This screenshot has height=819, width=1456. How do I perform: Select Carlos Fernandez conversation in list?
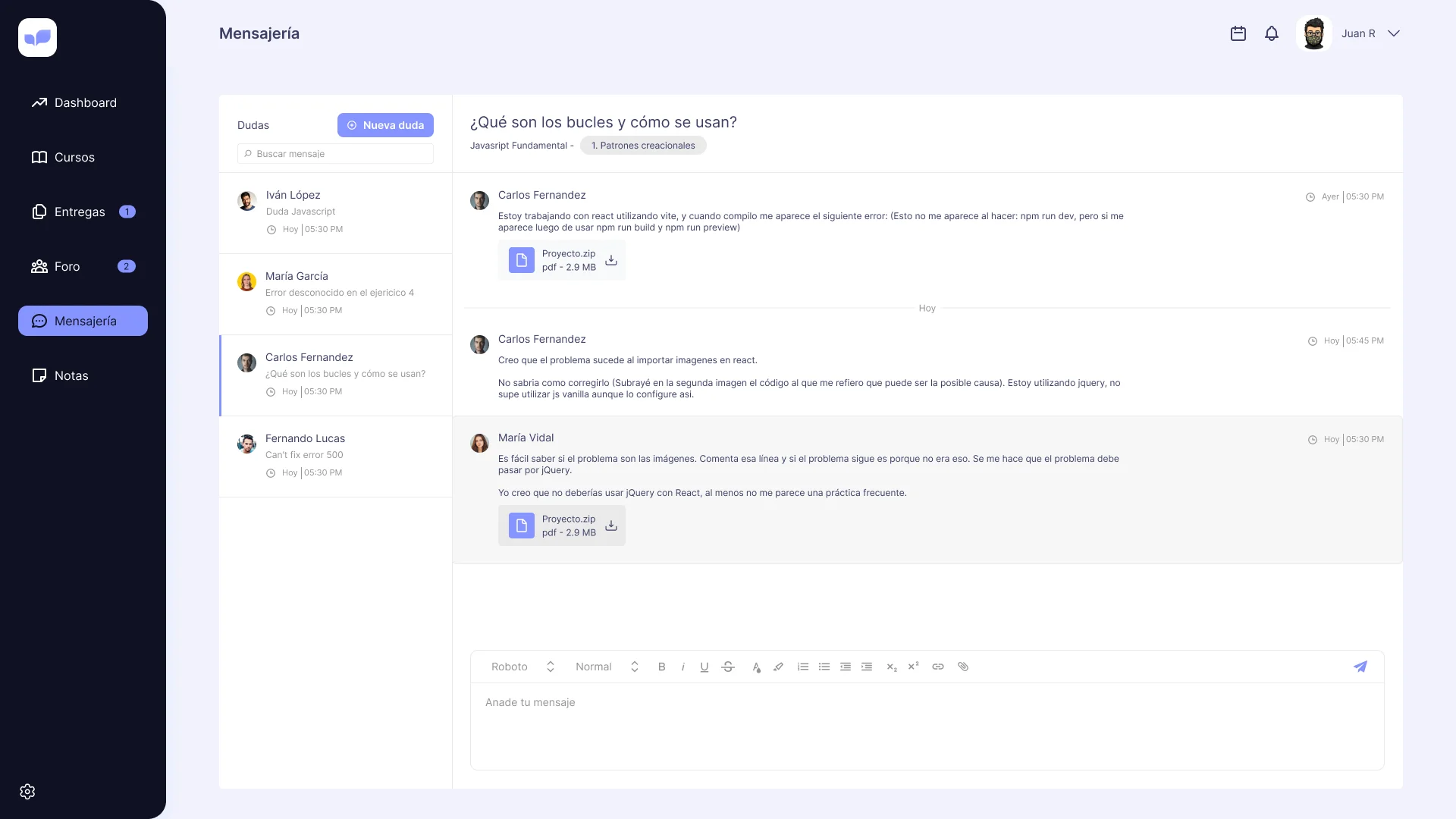point(335,375)
